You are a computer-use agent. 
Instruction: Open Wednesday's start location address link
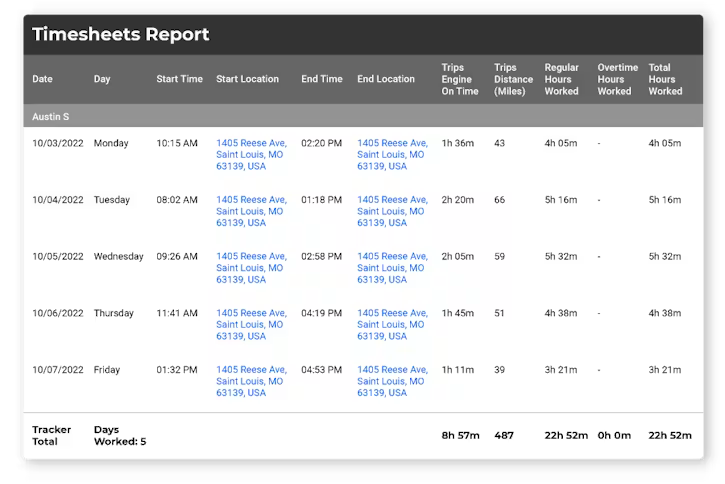[x=251, y=268]
